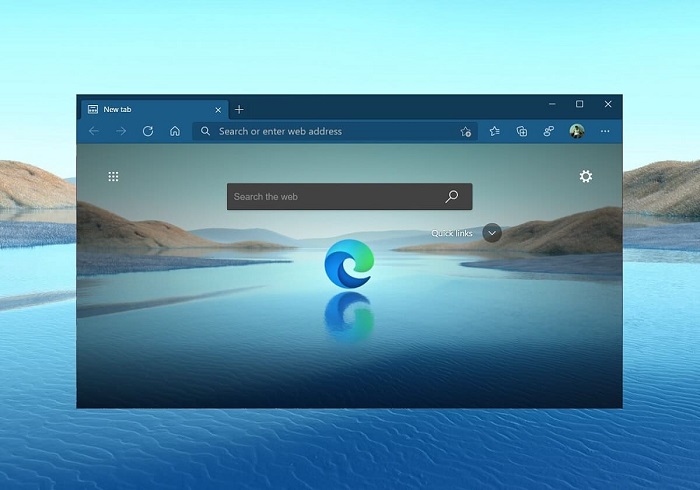Click the magnifier icon in address bar
The width and height of the screenshot is (700, 490).
tap(205, 131)
